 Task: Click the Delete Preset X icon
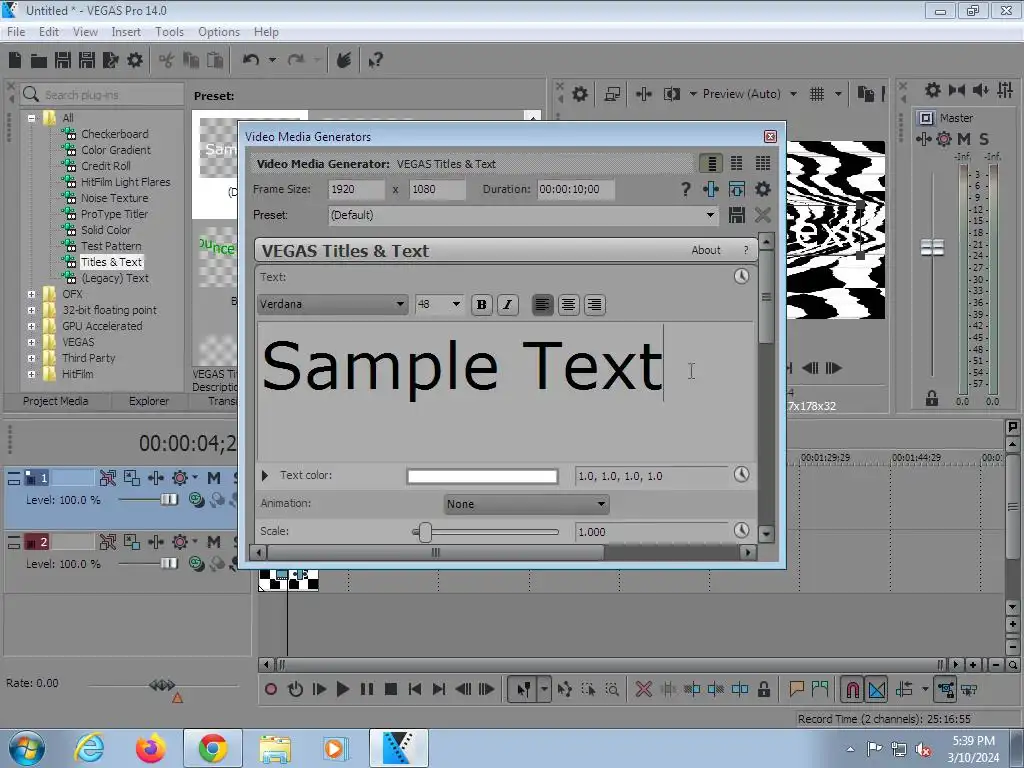(762, 215)
